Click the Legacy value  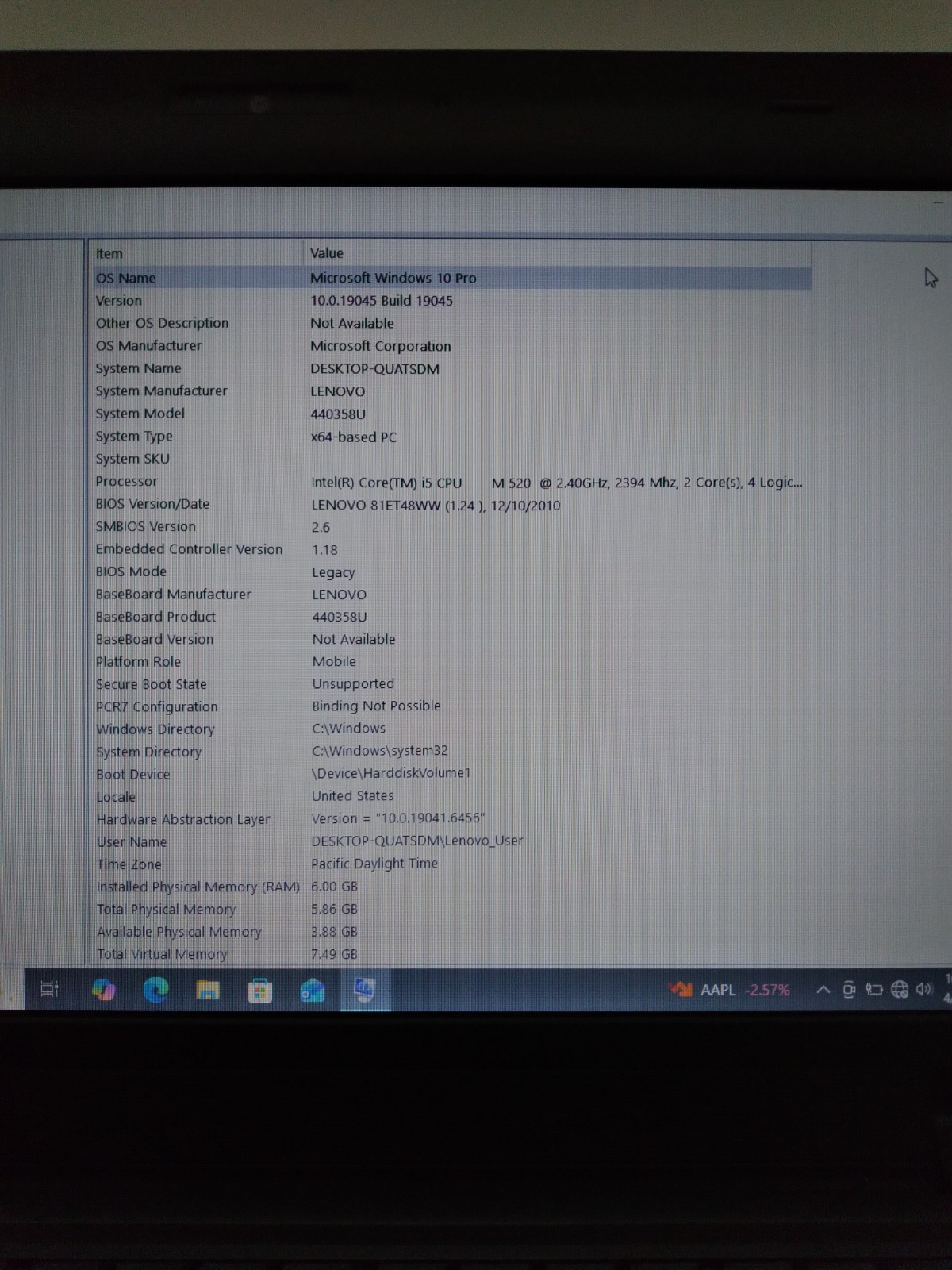click(333, 572)
